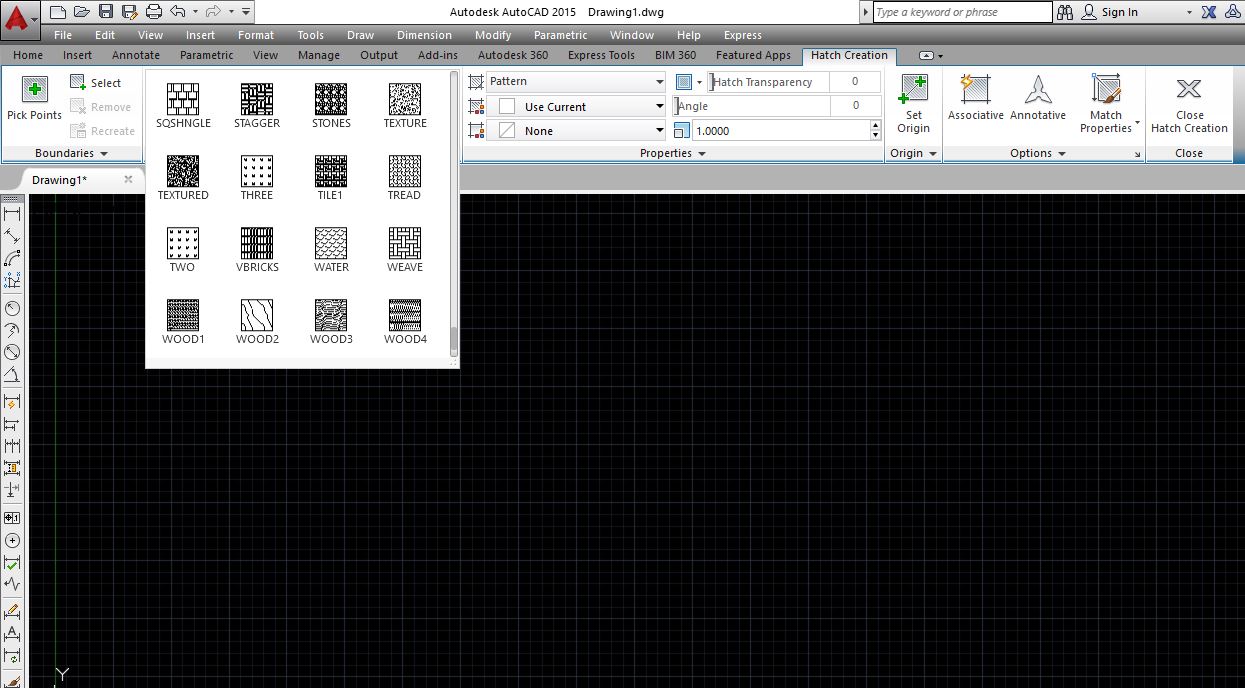Select the WOOD4 hatch pattern
This screenshot has width=1245, height=688.
click(x=405, y=321)
